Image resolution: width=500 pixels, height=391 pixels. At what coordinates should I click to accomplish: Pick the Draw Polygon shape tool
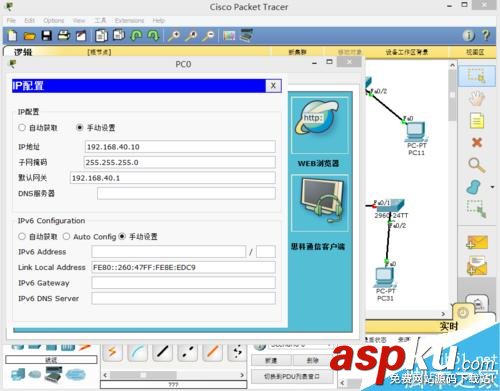474,187
